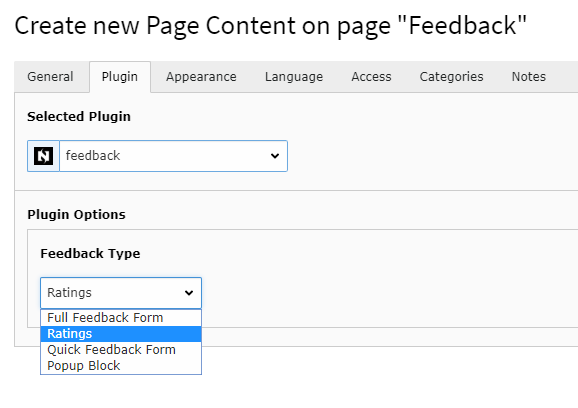Open the General tab

point(50,77)
